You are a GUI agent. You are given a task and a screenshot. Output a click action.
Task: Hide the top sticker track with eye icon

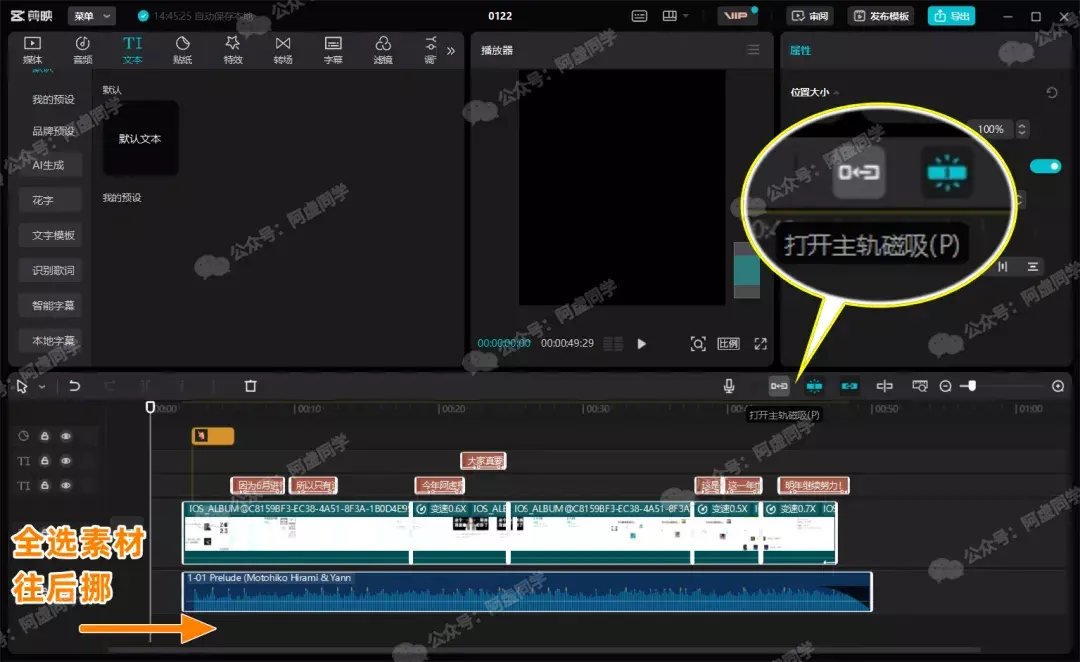point(66,436)
